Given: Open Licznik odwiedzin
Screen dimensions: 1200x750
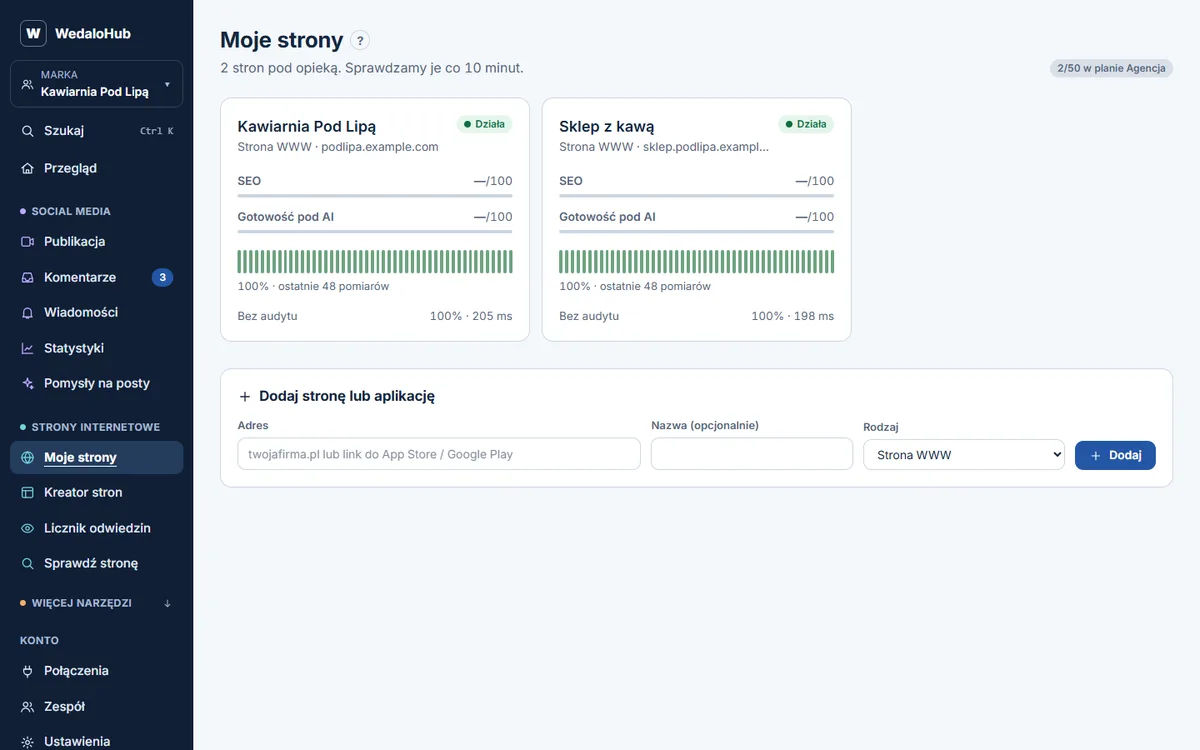Looking at the screenshot, I should point(96,528).
